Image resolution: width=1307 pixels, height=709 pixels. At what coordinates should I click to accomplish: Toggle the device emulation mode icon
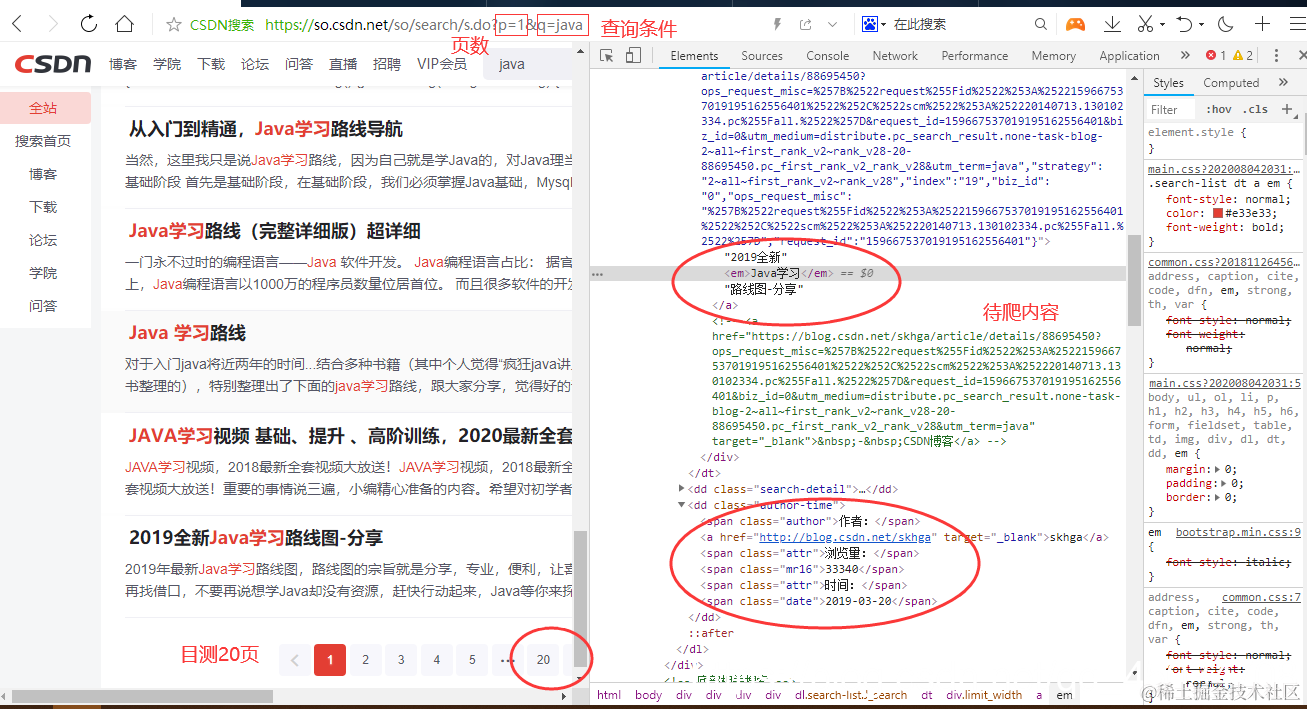[x=634, y=56]
